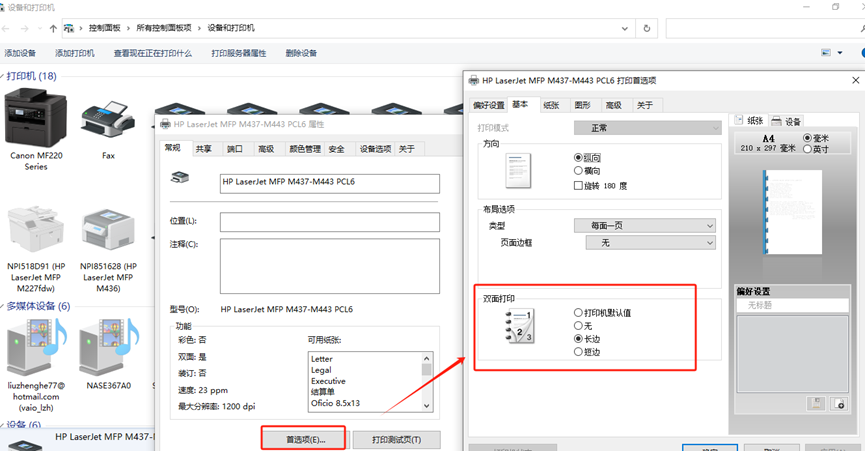
Task: Click the portrait page orientation preview icon
Action: pos(518,170)
